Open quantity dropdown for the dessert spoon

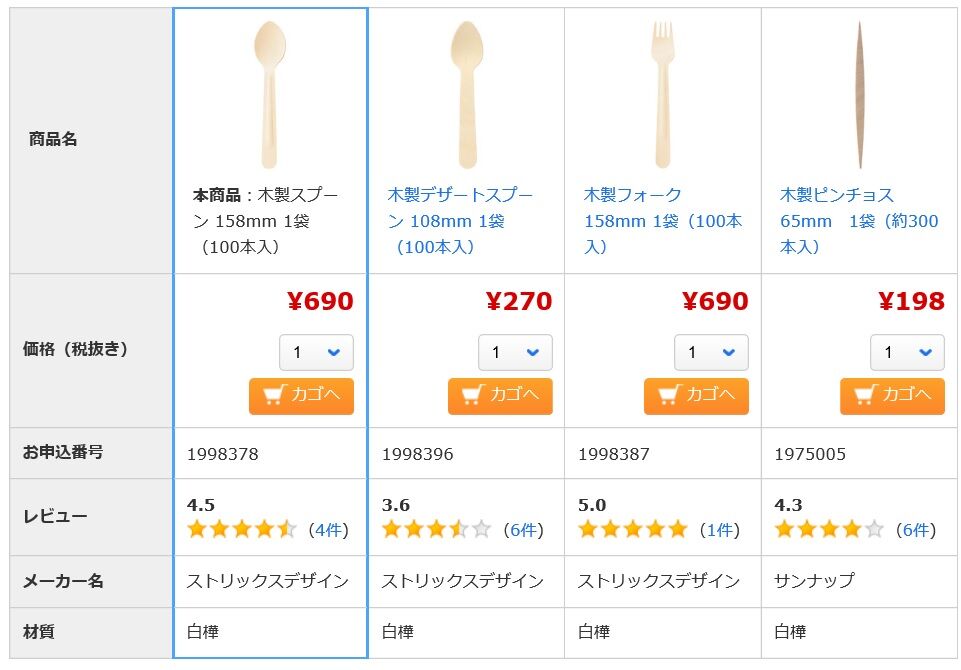point(515,352)
